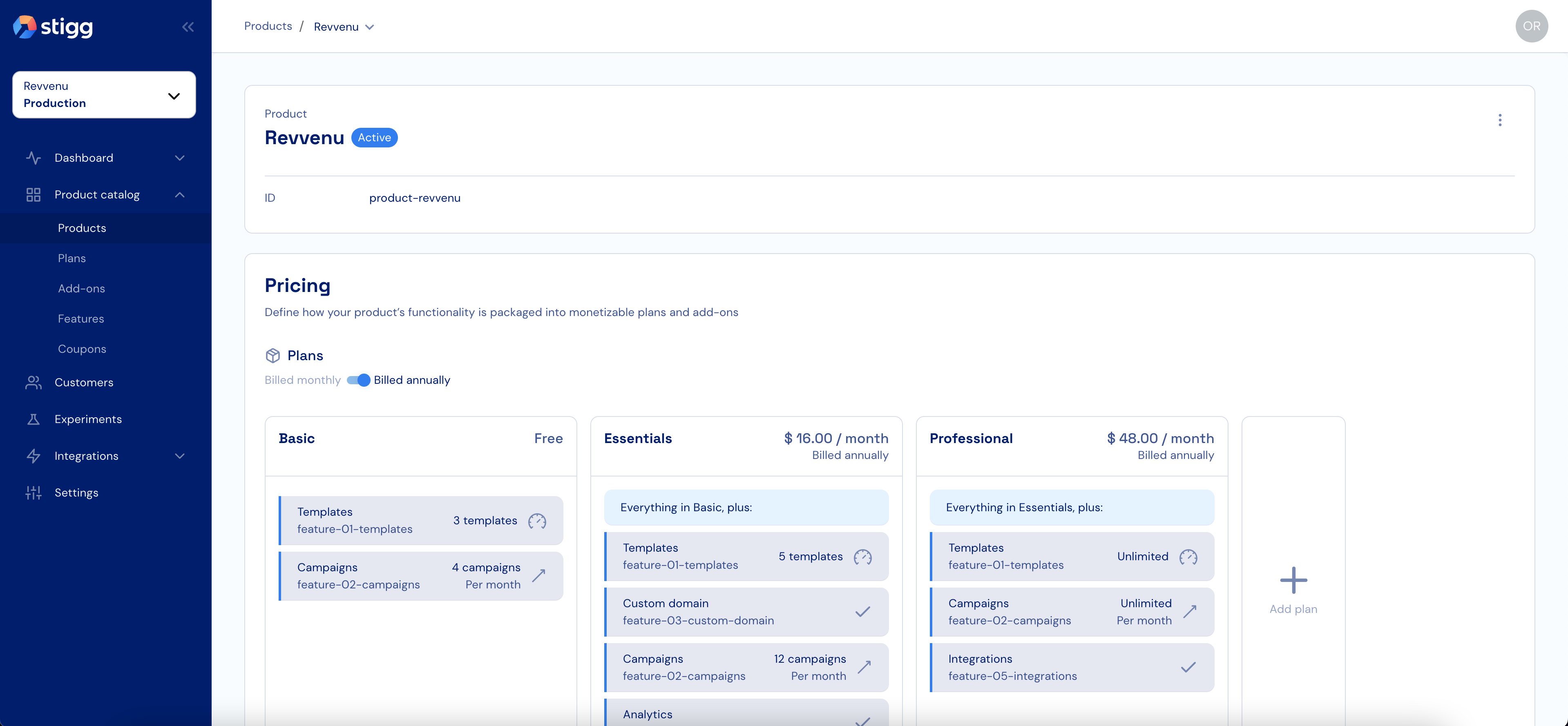Click the Customers people icon
The height and width of the screenshot is (726, 1568).
[x=34, y=383]
